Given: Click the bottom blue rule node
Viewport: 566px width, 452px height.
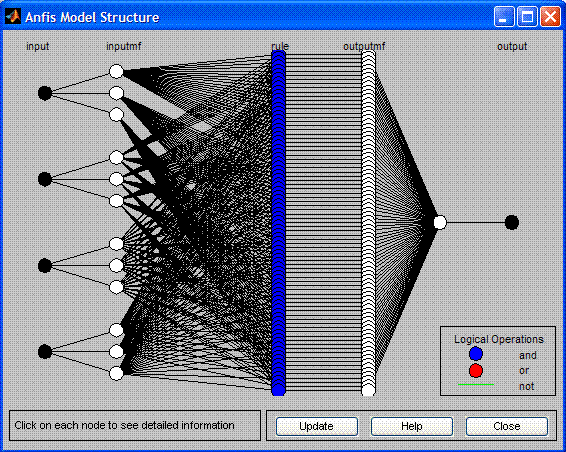Looking at the screenshot, I should click(278, 390).
